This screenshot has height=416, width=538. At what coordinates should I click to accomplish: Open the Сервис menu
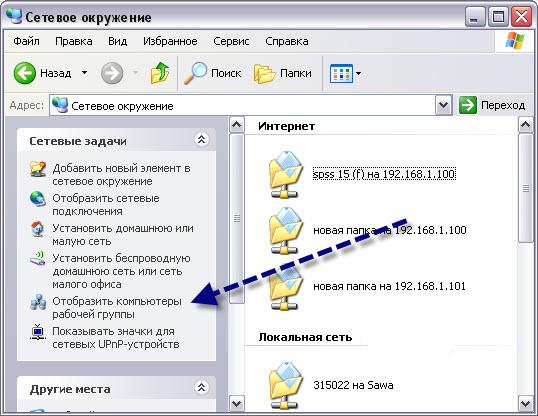[231, 41]
